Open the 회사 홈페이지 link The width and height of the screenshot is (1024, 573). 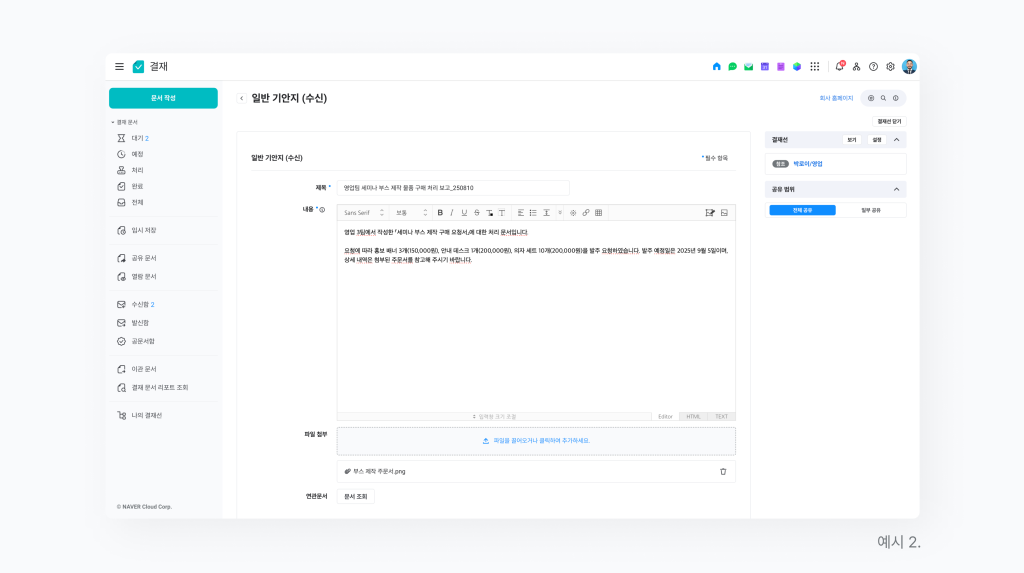coord(836,98)
